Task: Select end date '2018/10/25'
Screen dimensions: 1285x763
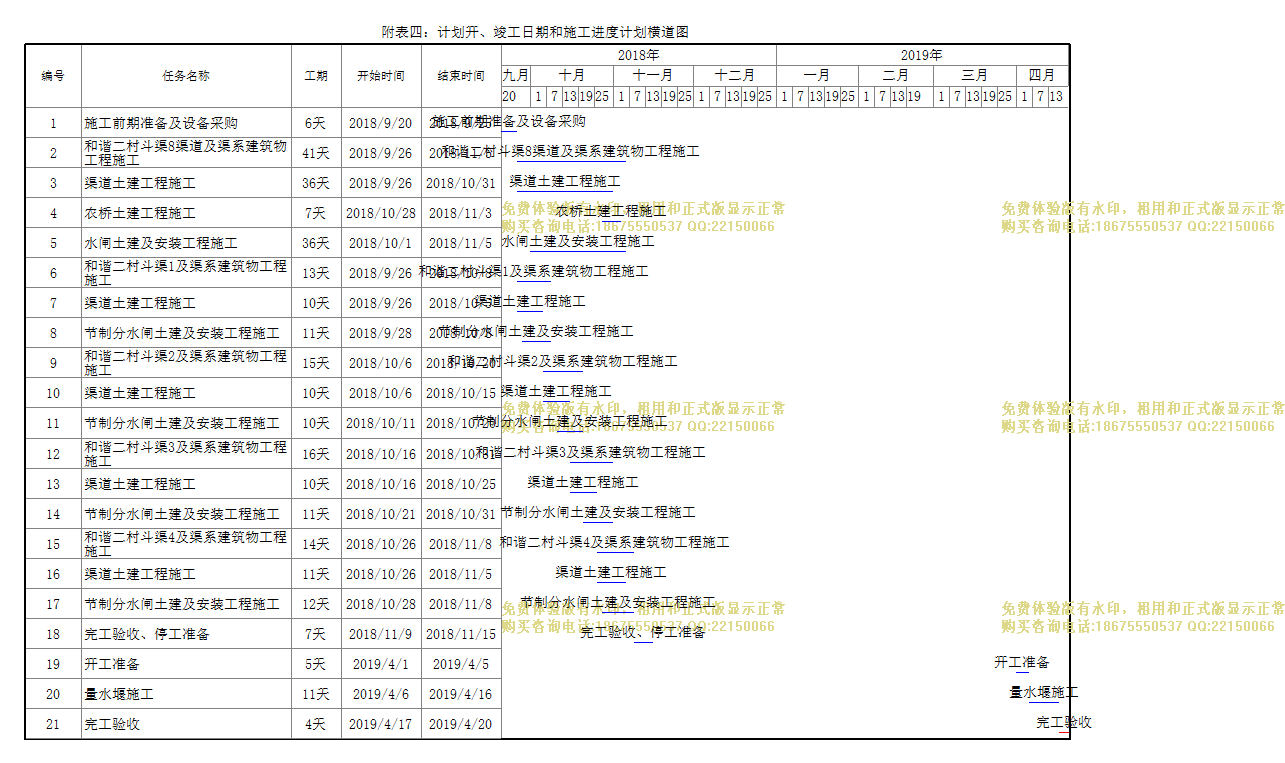Action: coord(461,484)
